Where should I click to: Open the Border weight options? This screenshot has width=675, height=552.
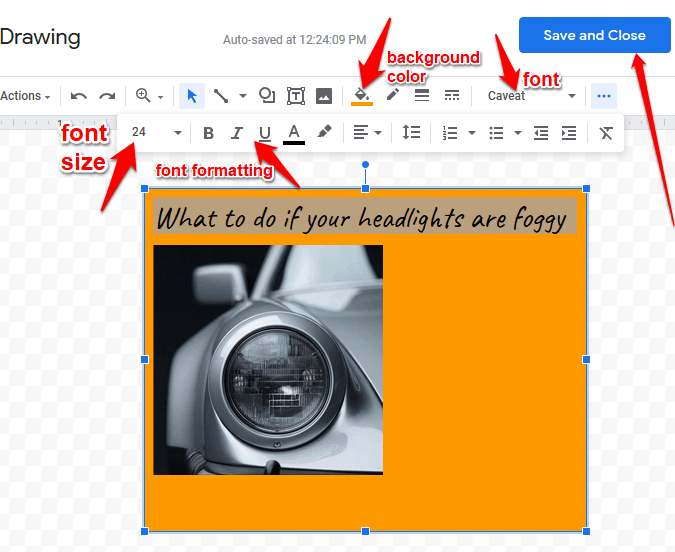pos(422,95)
